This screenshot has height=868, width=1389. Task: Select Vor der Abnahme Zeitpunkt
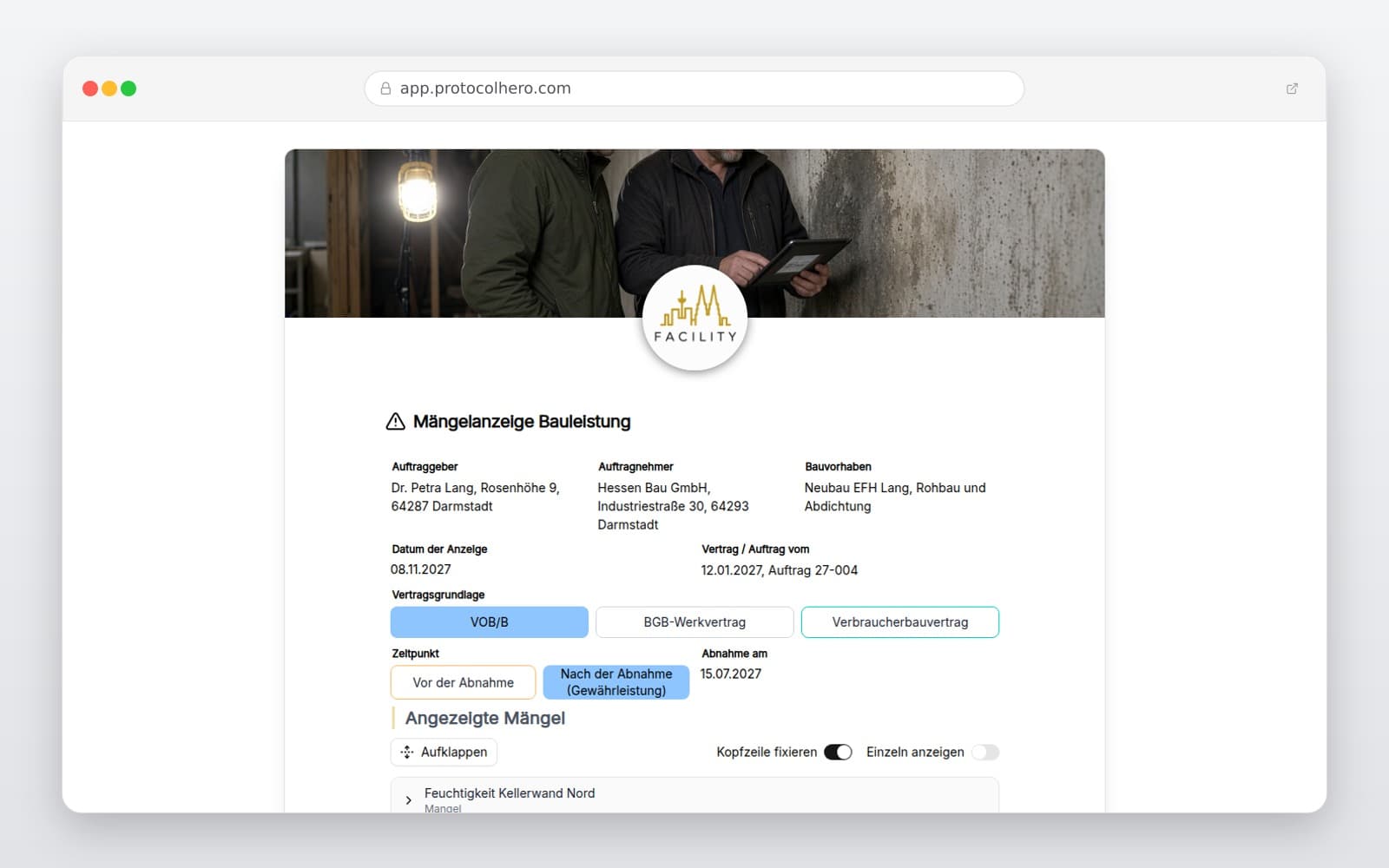tap(464, 682)
